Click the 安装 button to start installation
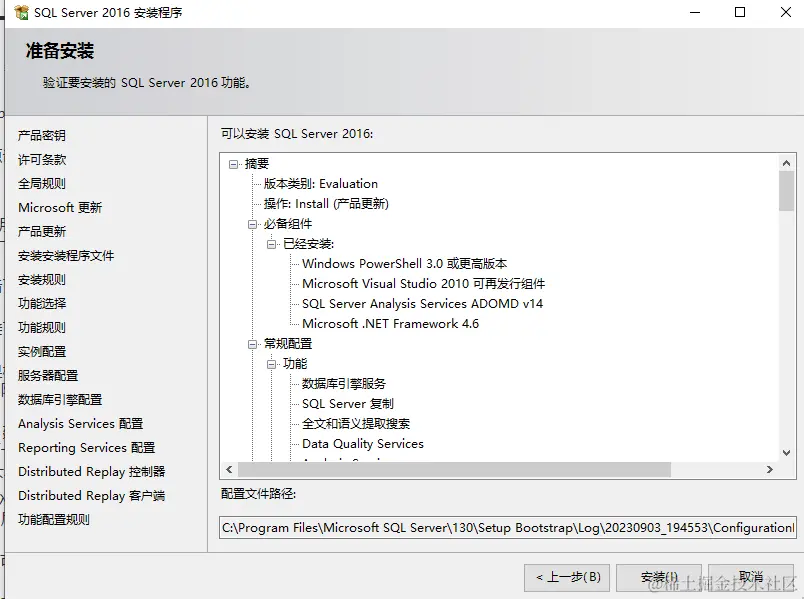The width and height of the screenshot is (804, 599). coord(657,577)
